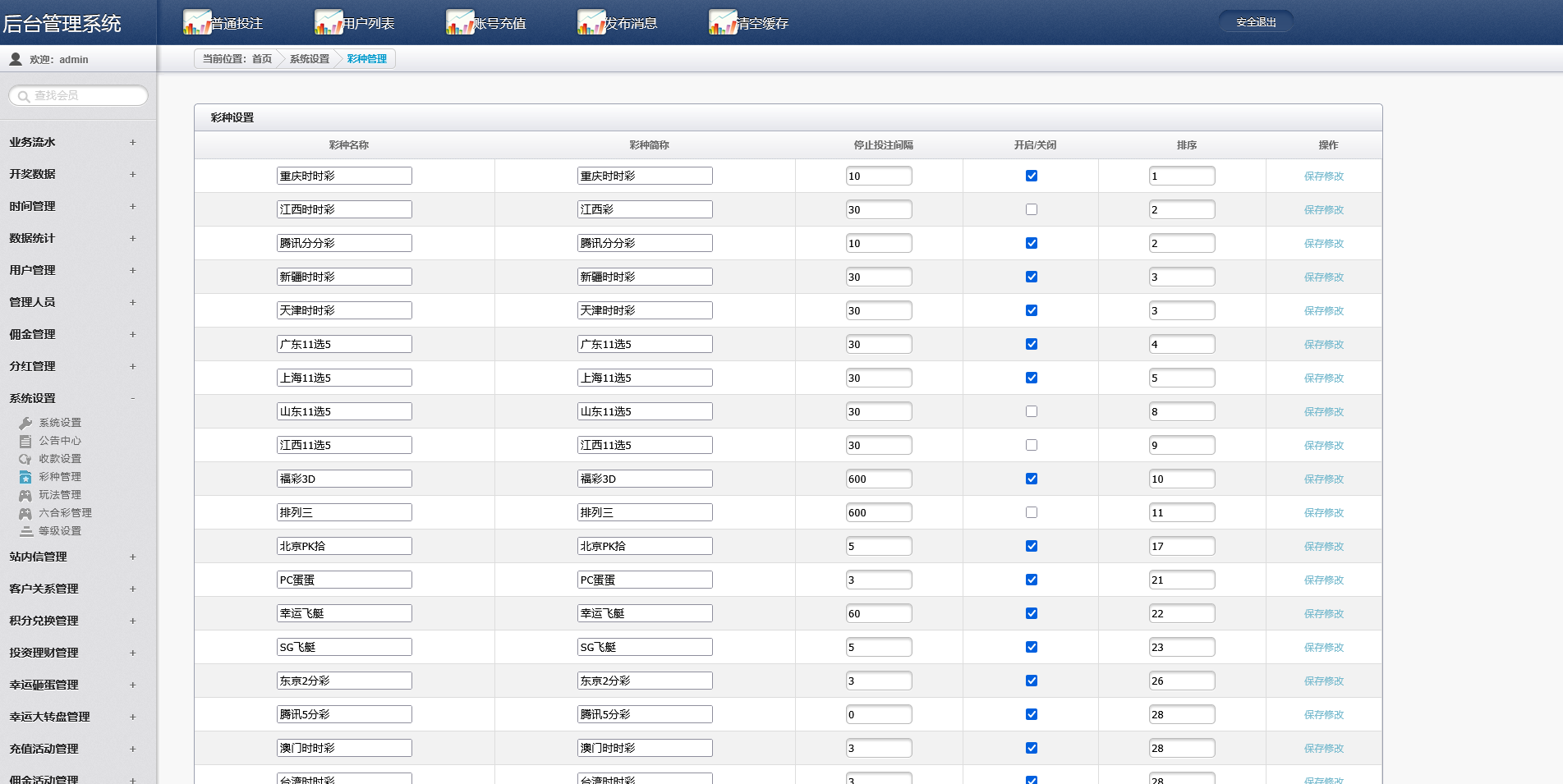1563x784 pixels.
Task: Uncheck the 幸运飞艇 checkbox
Action: point(1032,613)
